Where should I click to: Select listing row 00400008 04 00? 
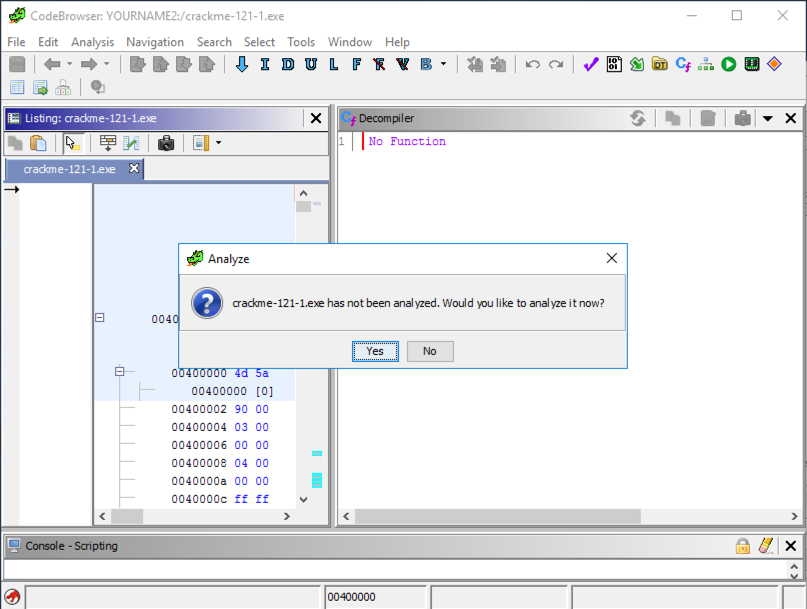(x=220, y=463)
